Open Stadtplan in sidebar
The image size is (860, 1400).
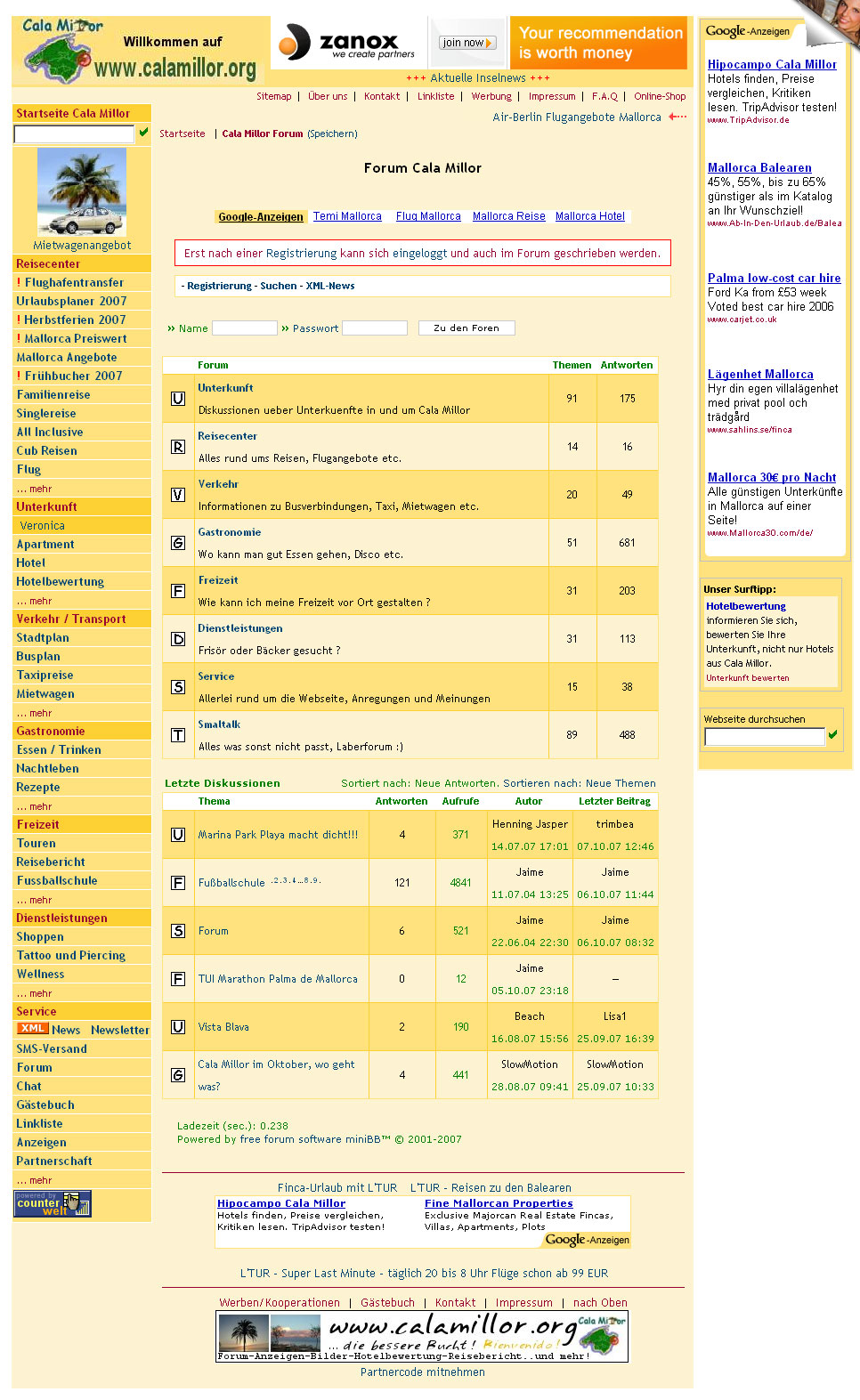click(43, 637)
